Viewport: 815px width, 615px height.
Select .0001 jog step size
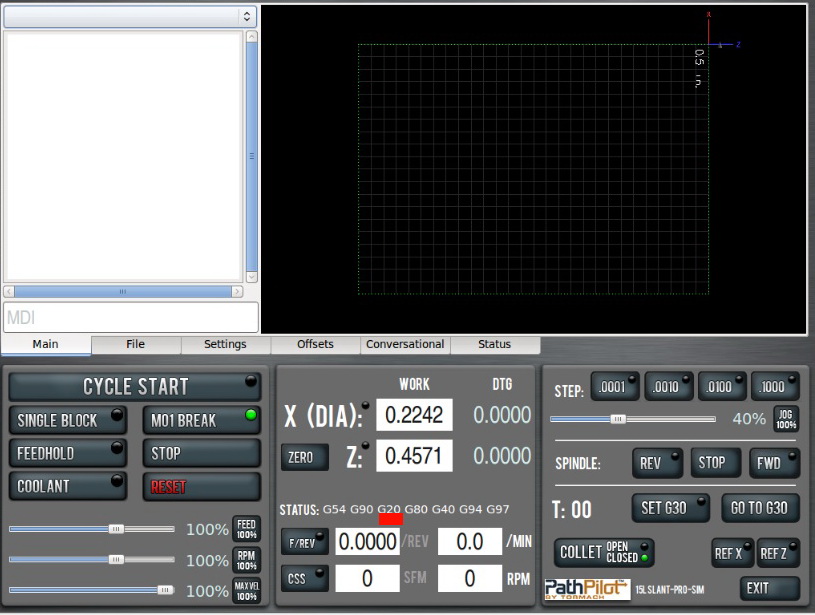pyautogui.click(x=615, y=387)
